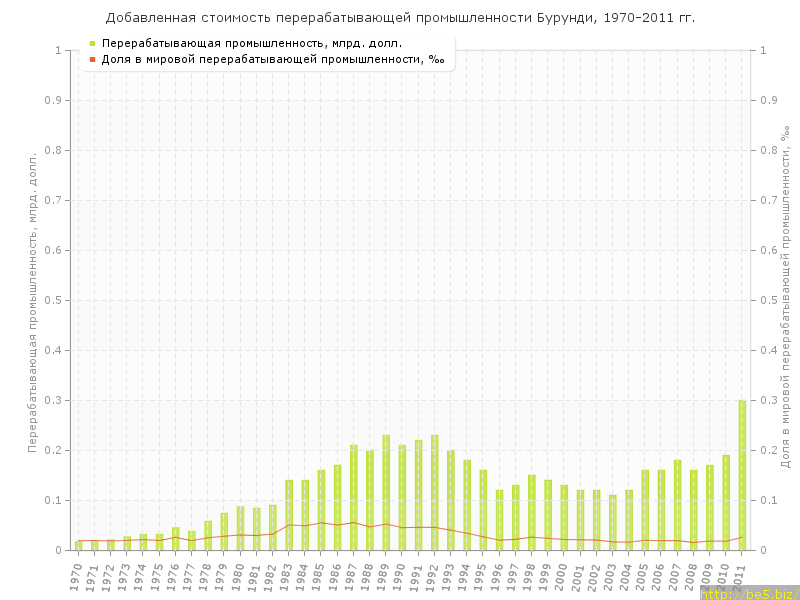800x600 pixels.
Task: Click the right vertical axis title
Action: pyautogui.click(x=787, y=300)
